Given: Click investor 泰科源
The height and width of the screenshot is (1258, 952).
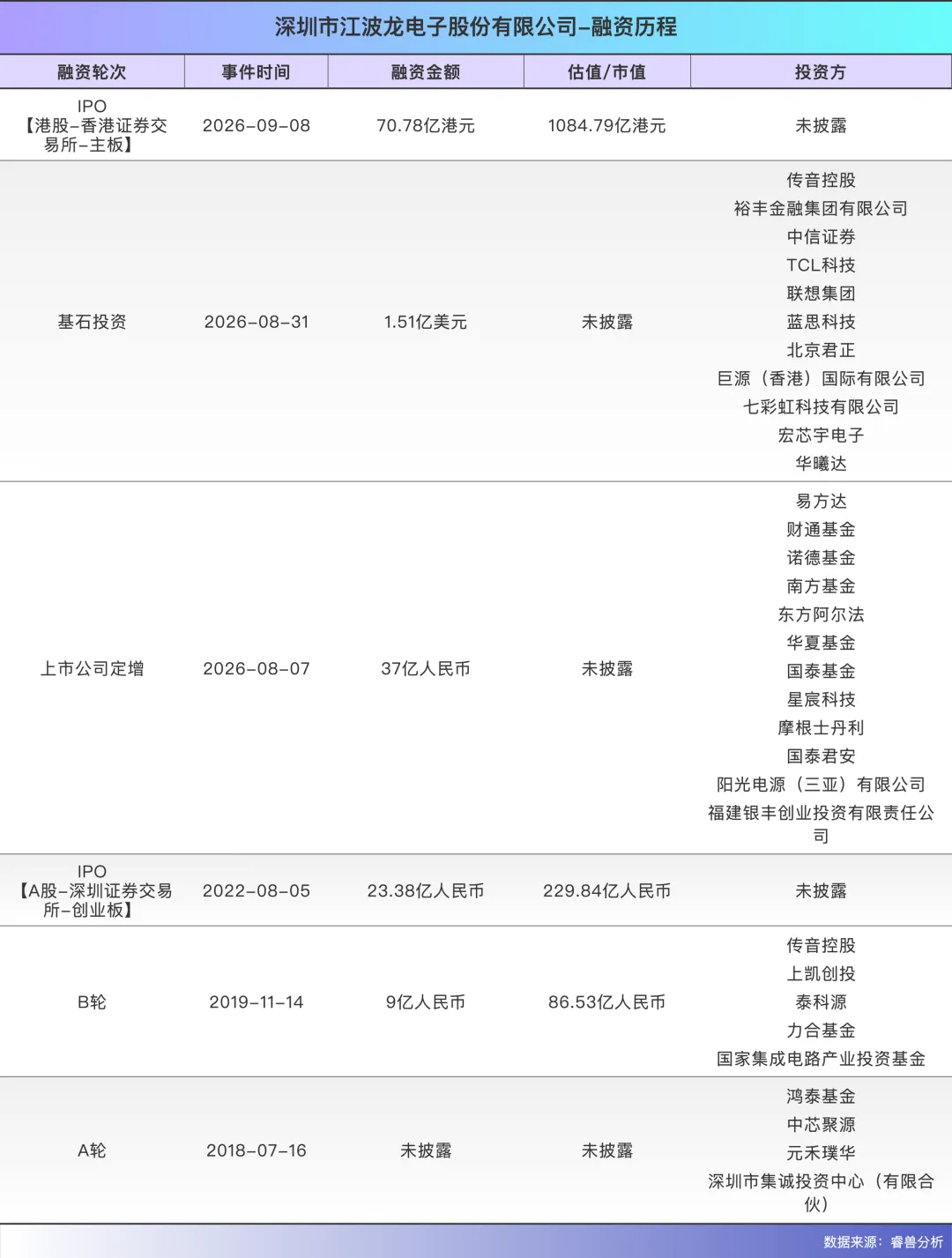Looking at the screenshot, I should (821, 1001).
